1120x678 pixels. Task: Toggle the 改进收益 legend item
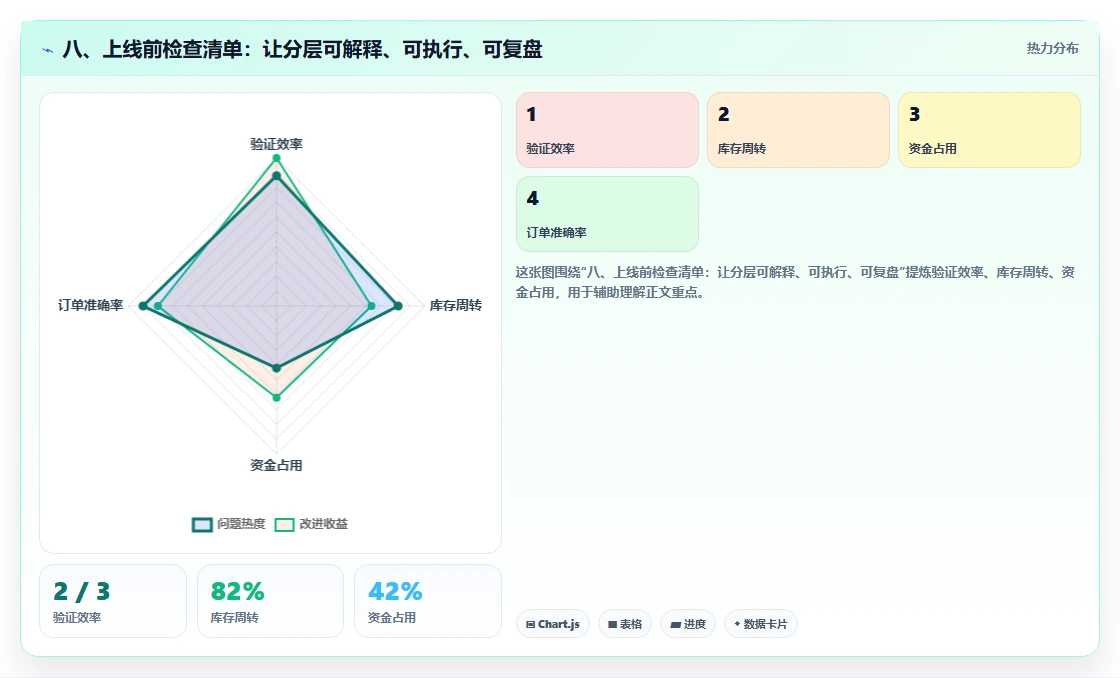click(x=311, y=524)
